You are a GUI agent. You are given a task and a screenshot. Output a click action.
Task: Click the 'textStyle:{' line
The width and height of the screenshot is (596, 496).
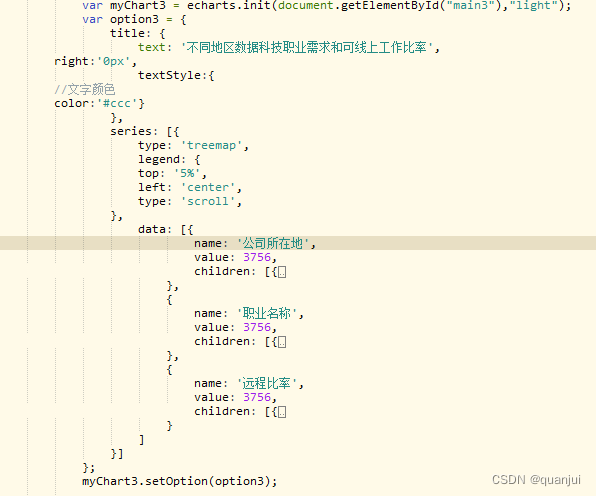coord(176,75)
